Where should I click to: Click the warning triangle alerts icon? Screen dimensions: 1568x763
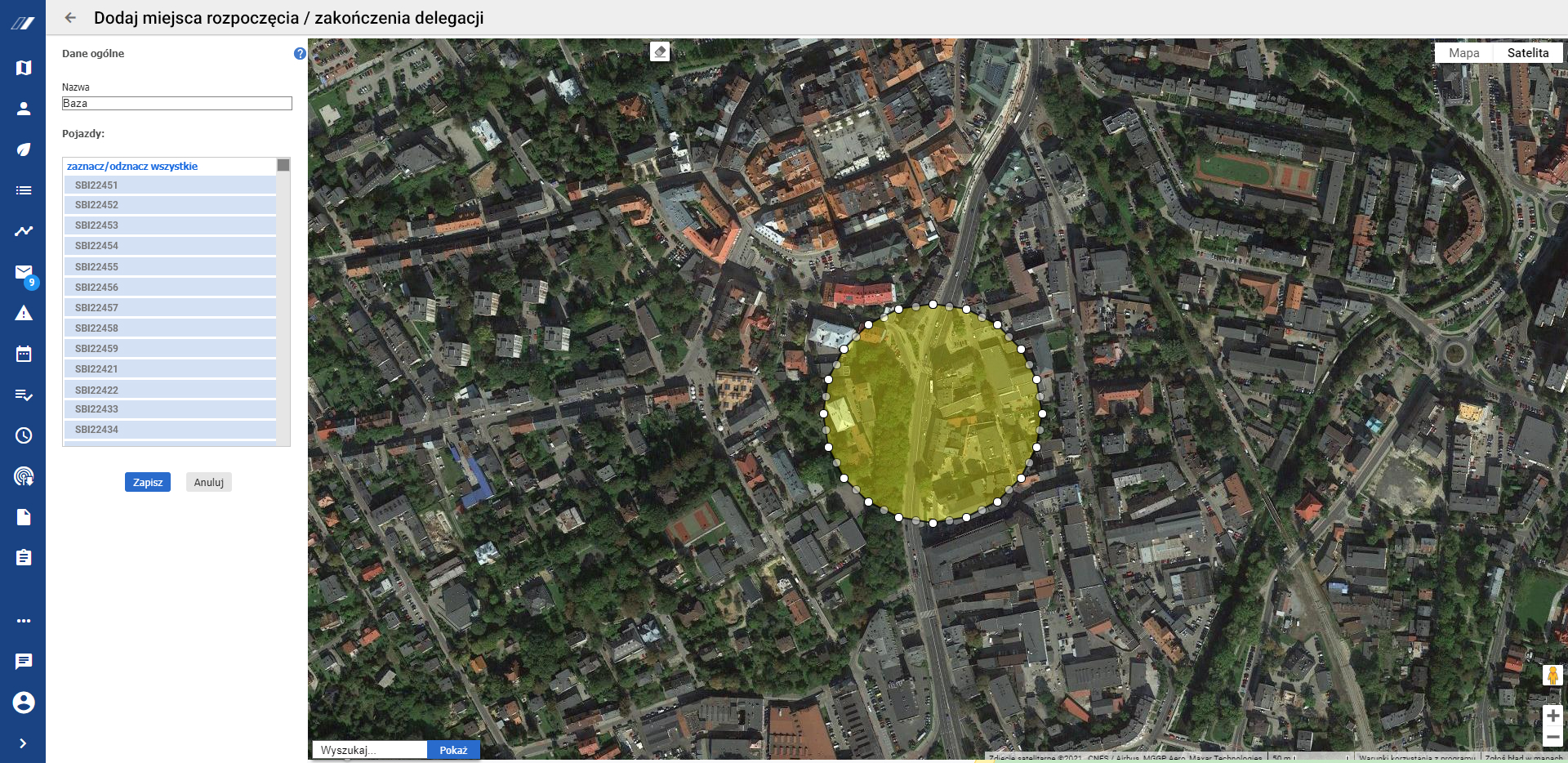[24, 314]
